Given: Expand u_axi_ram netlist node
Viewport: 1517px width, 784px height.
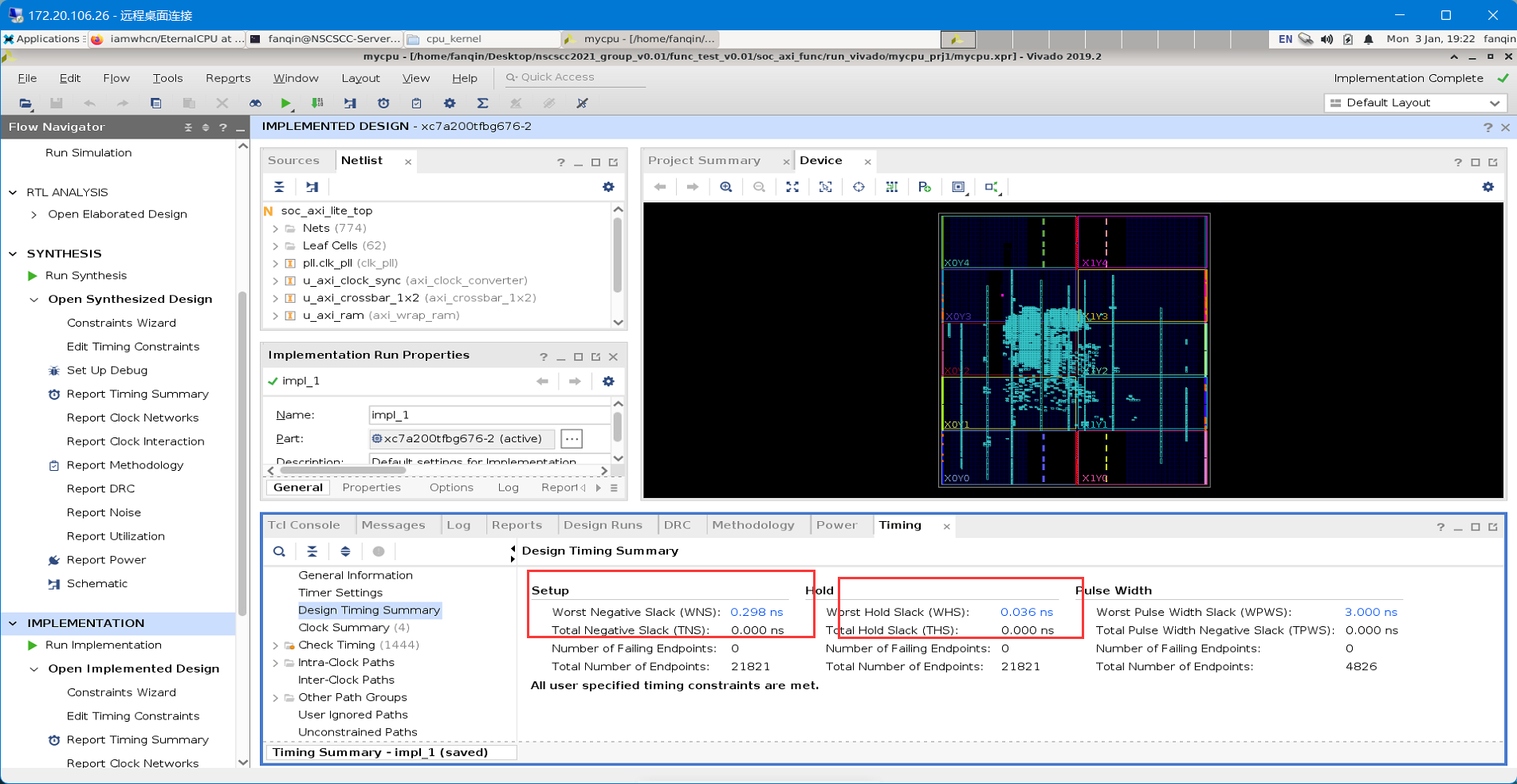Looking at the screenshot, I should 276,316.
